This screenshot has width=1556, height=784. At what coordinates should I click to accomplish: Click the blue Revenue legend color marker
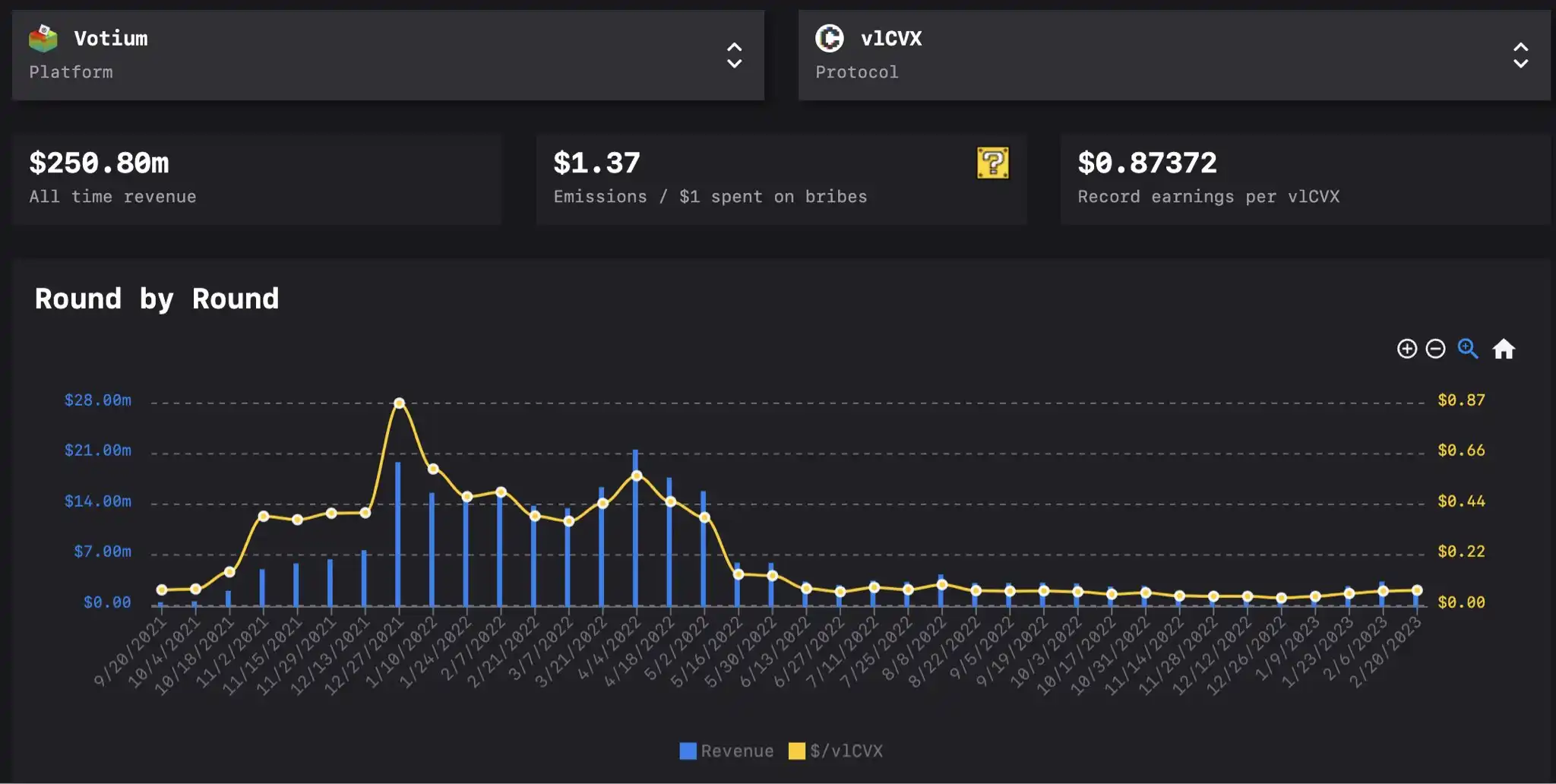coord(688,751)
